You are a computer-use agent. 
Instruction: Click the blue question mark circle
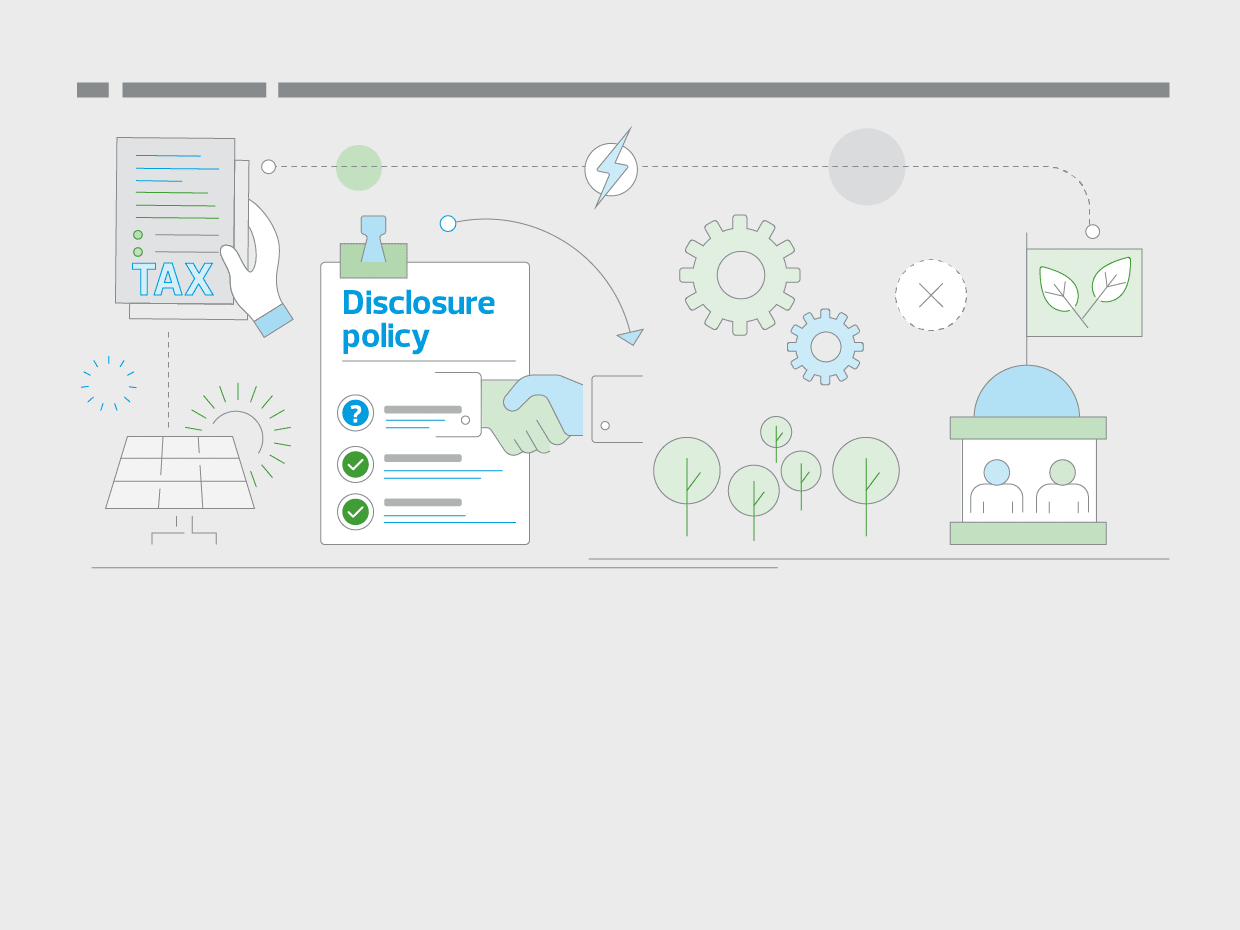pyautogui.click(x=355, y=413)
